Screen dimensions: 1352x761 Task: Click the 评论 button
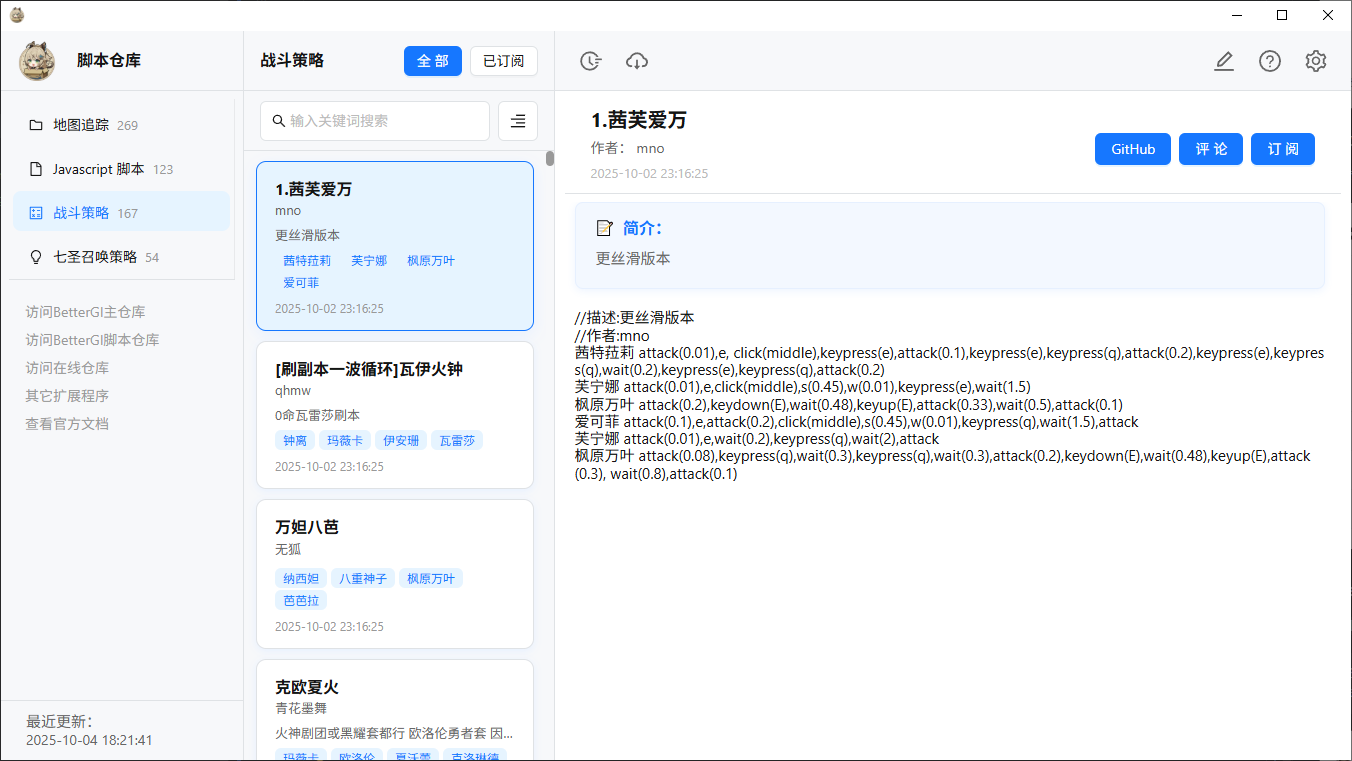[1210, 149]
